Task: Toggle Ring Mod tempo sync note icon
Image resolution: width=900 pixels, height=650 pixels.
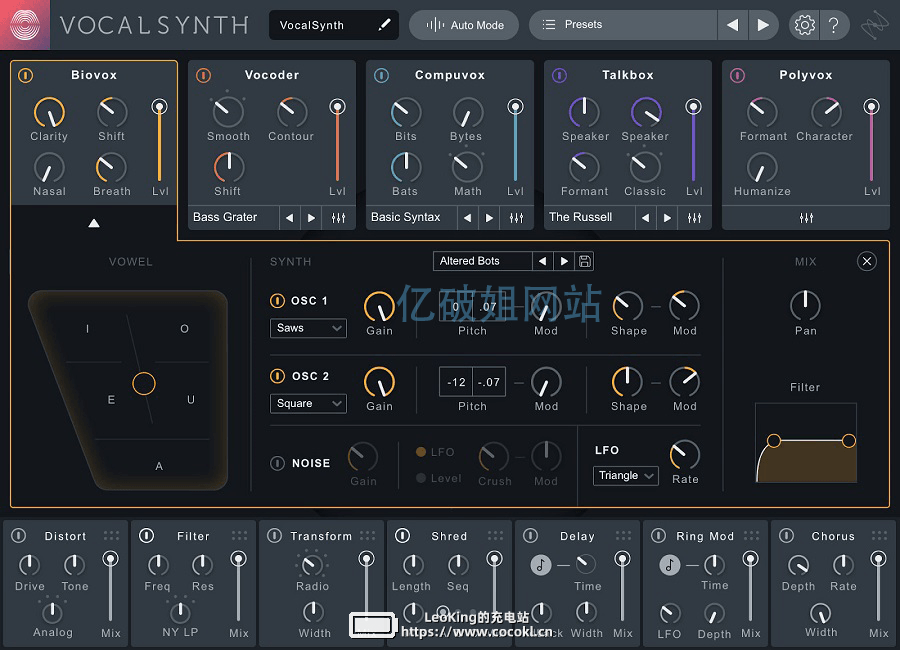Action: (x=669, y=565)
